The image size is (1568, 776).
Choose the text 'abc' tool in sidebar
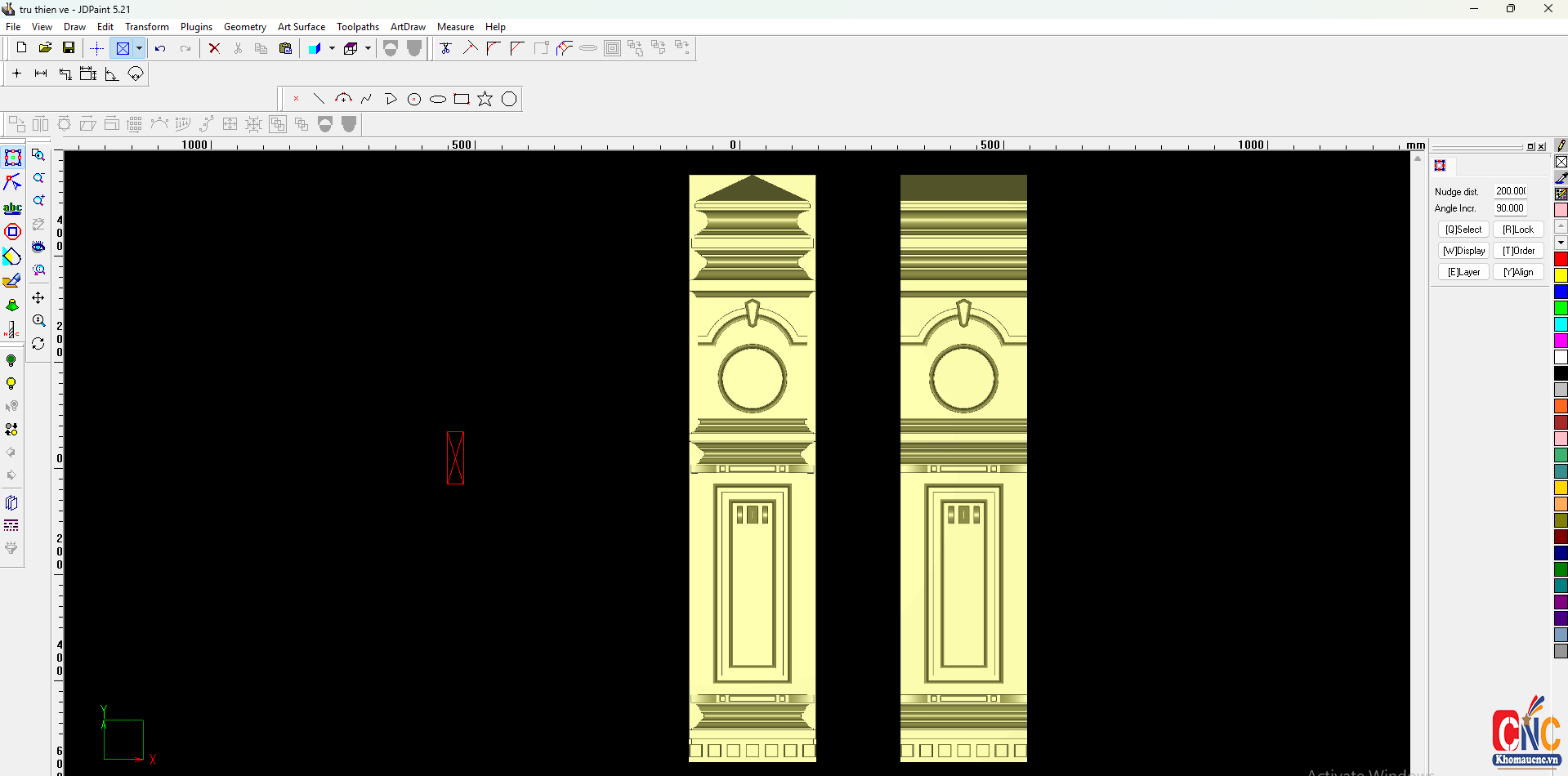pyautogui.click(x=12, y=208)
